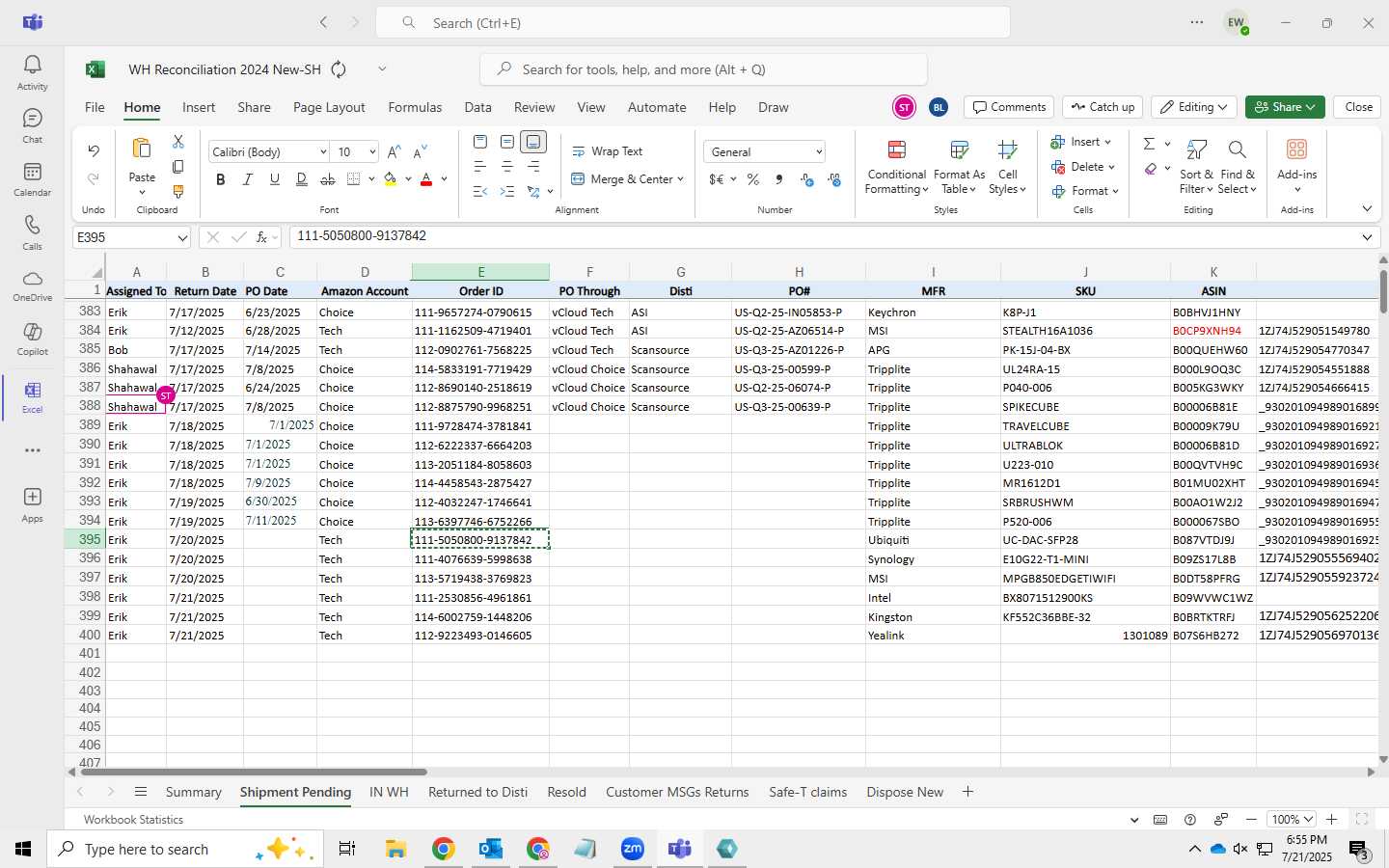Click the green Share button

[1284, 107]
